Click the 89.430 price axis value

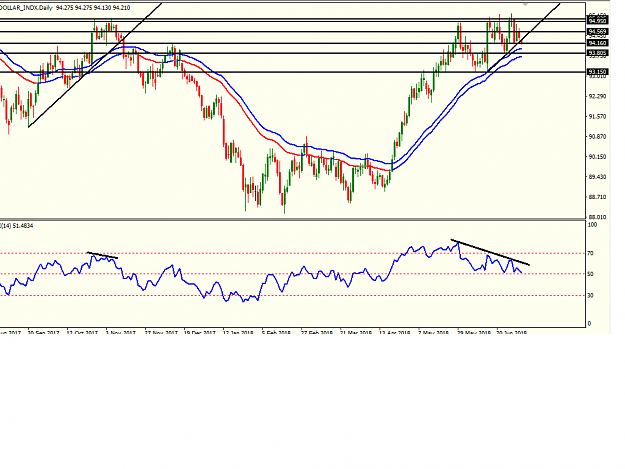597,177
